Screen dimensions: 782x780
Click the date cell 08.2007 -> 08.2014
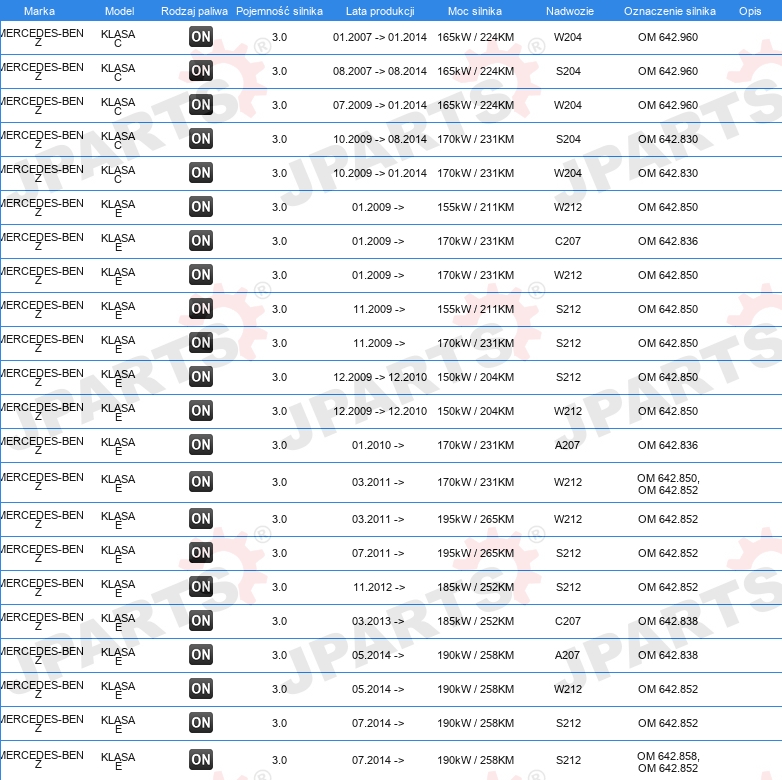tap(380, 71)
